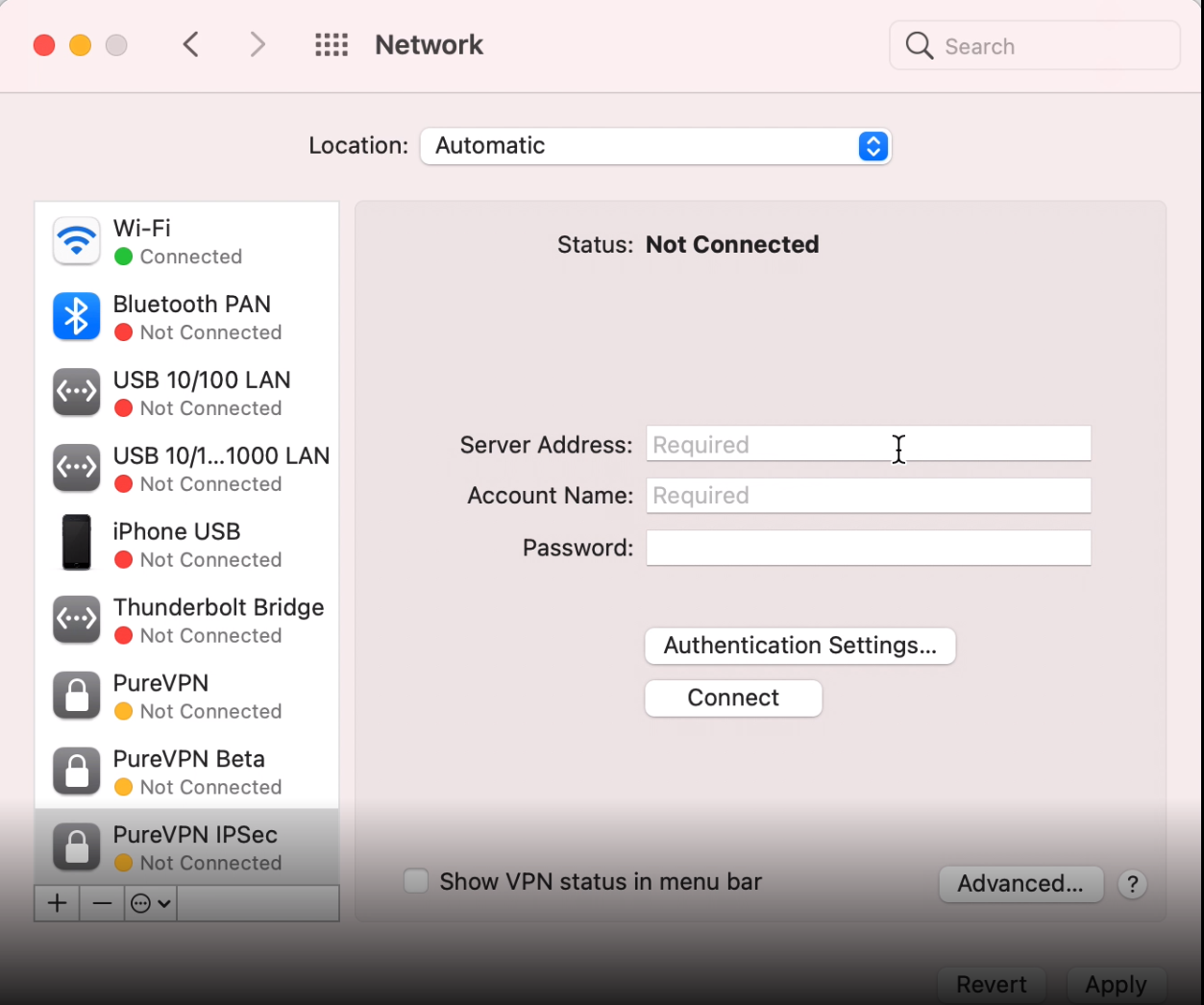Screen dimensions: 1204x1005
Task: Click the Bluetooth PAN icon
Action: [x=76, y=316]
